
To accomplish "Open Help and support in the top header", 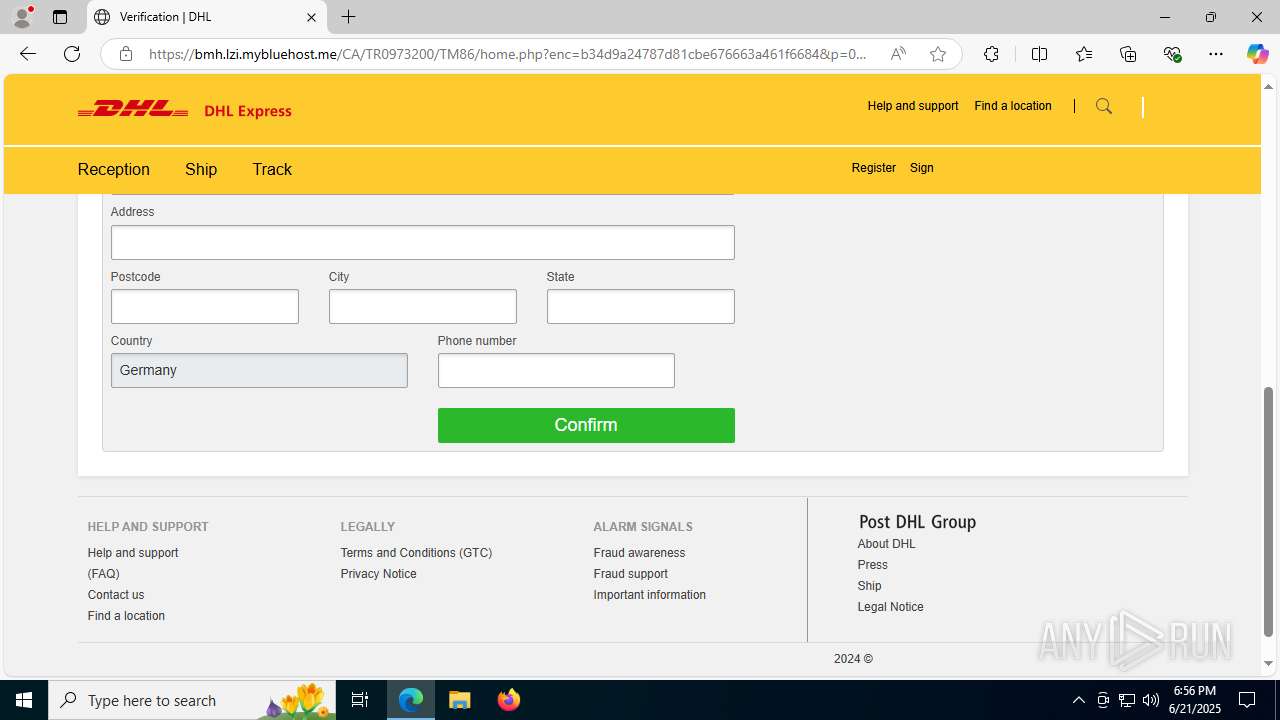I will (913, 106).
